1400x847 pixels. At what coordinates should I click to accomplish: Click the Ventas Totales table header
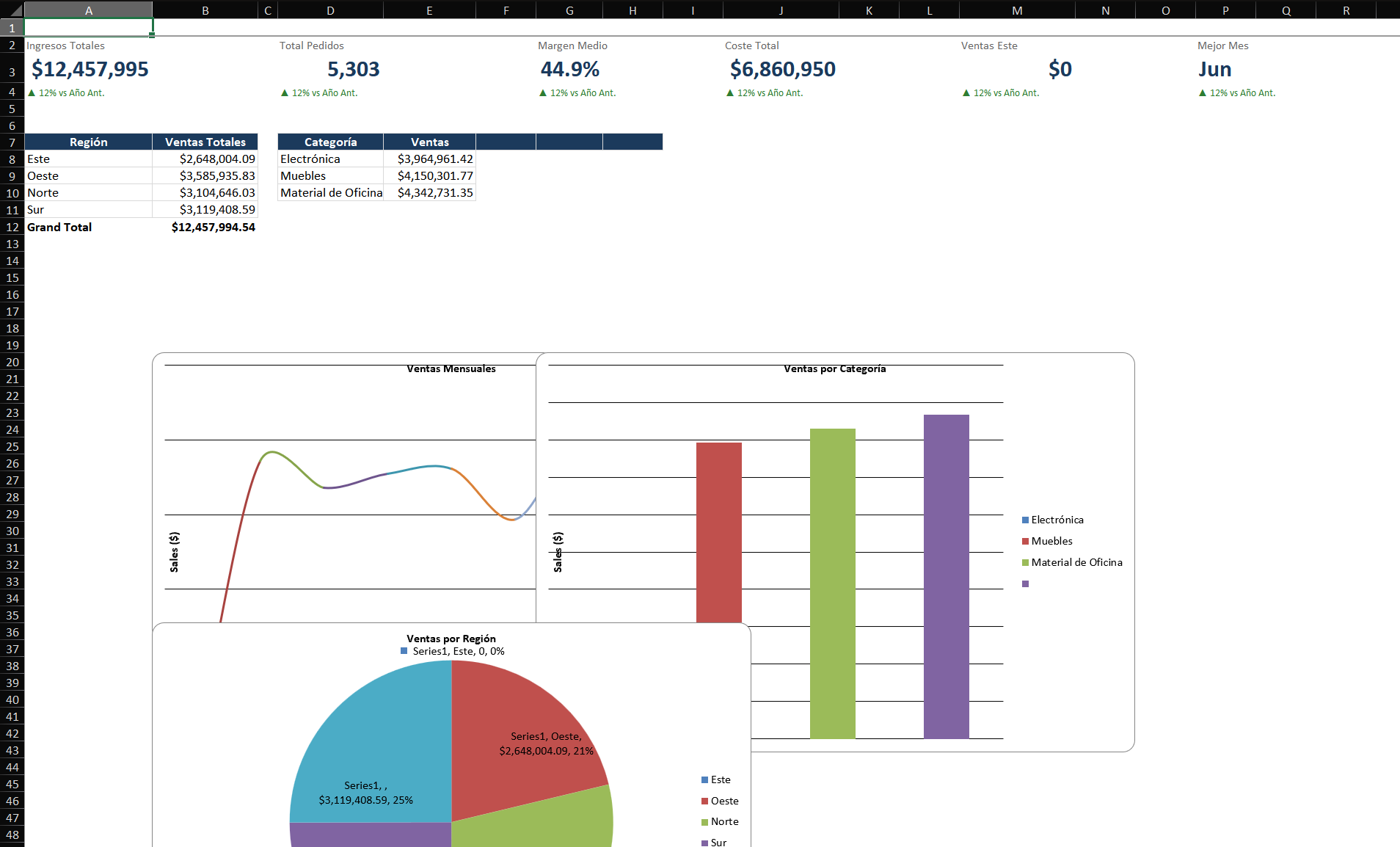[x=205, y=142]
